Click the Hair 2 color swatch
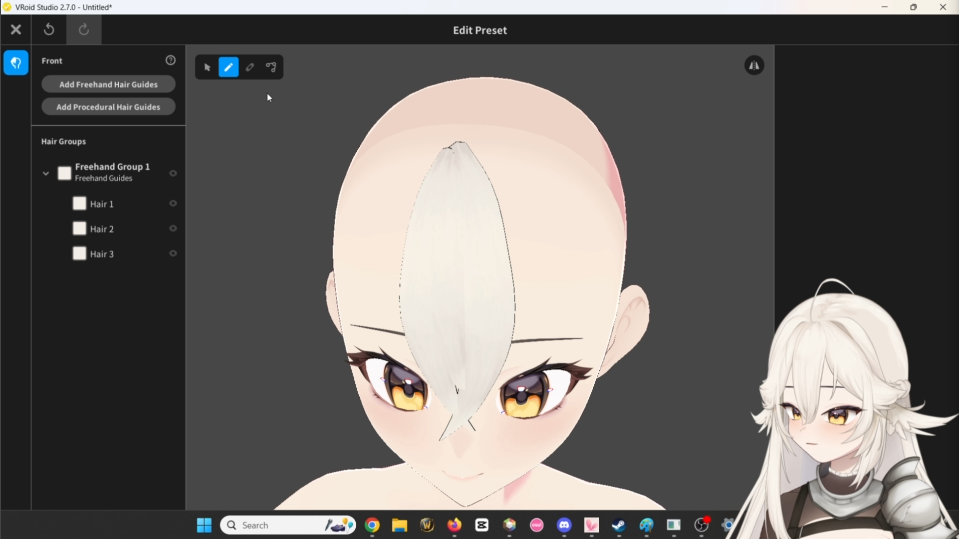Viewport: 959px width, 539px height. pyautogui.click(x=80, y=228)
